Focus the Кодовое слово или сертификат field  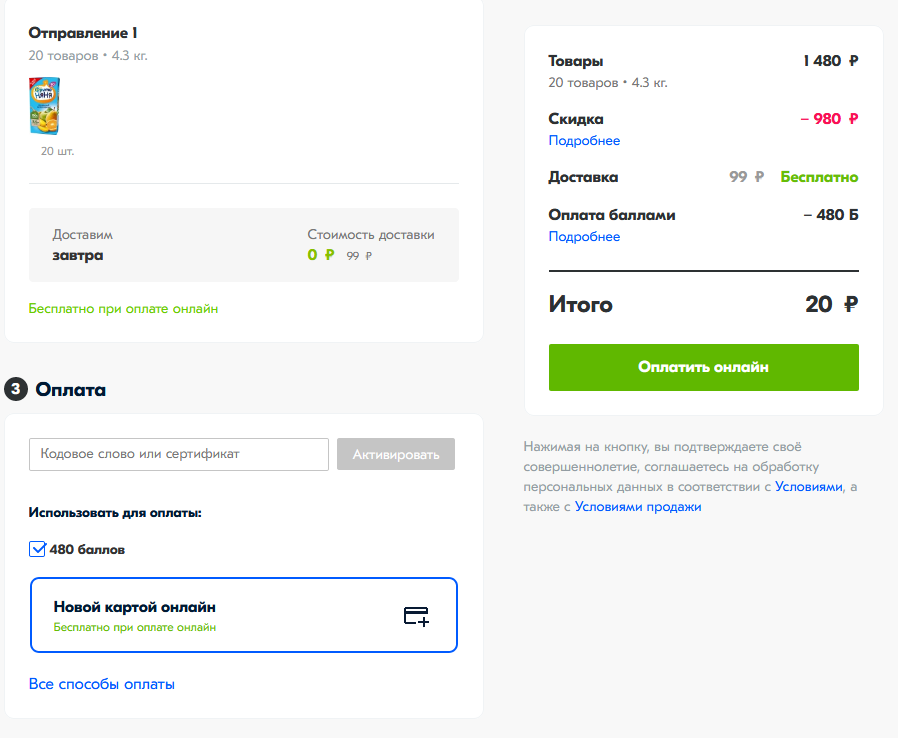pyautogui.click(x=179, y=455)
